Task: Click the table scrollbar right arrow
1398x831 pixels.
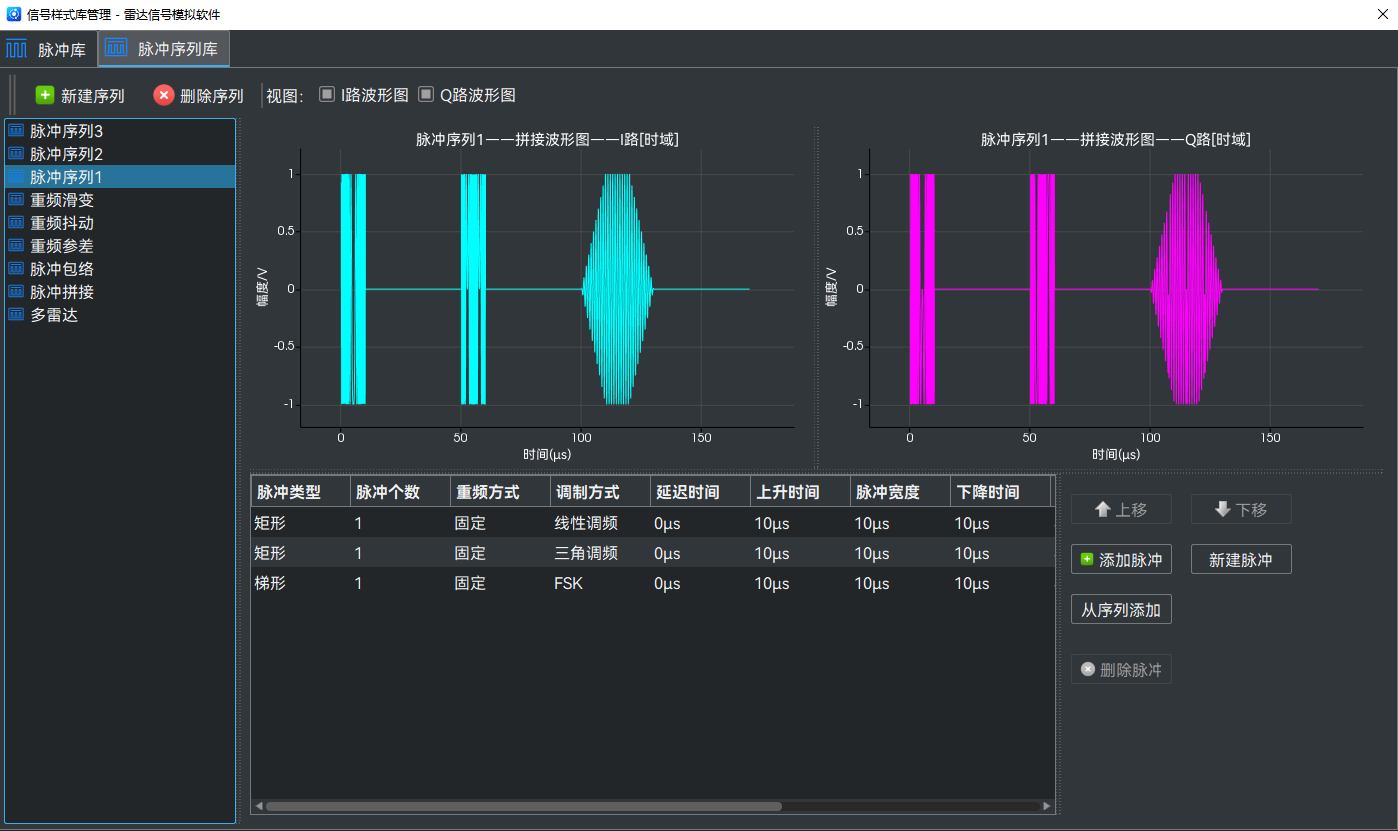Action: click(x=1047, y=806)
